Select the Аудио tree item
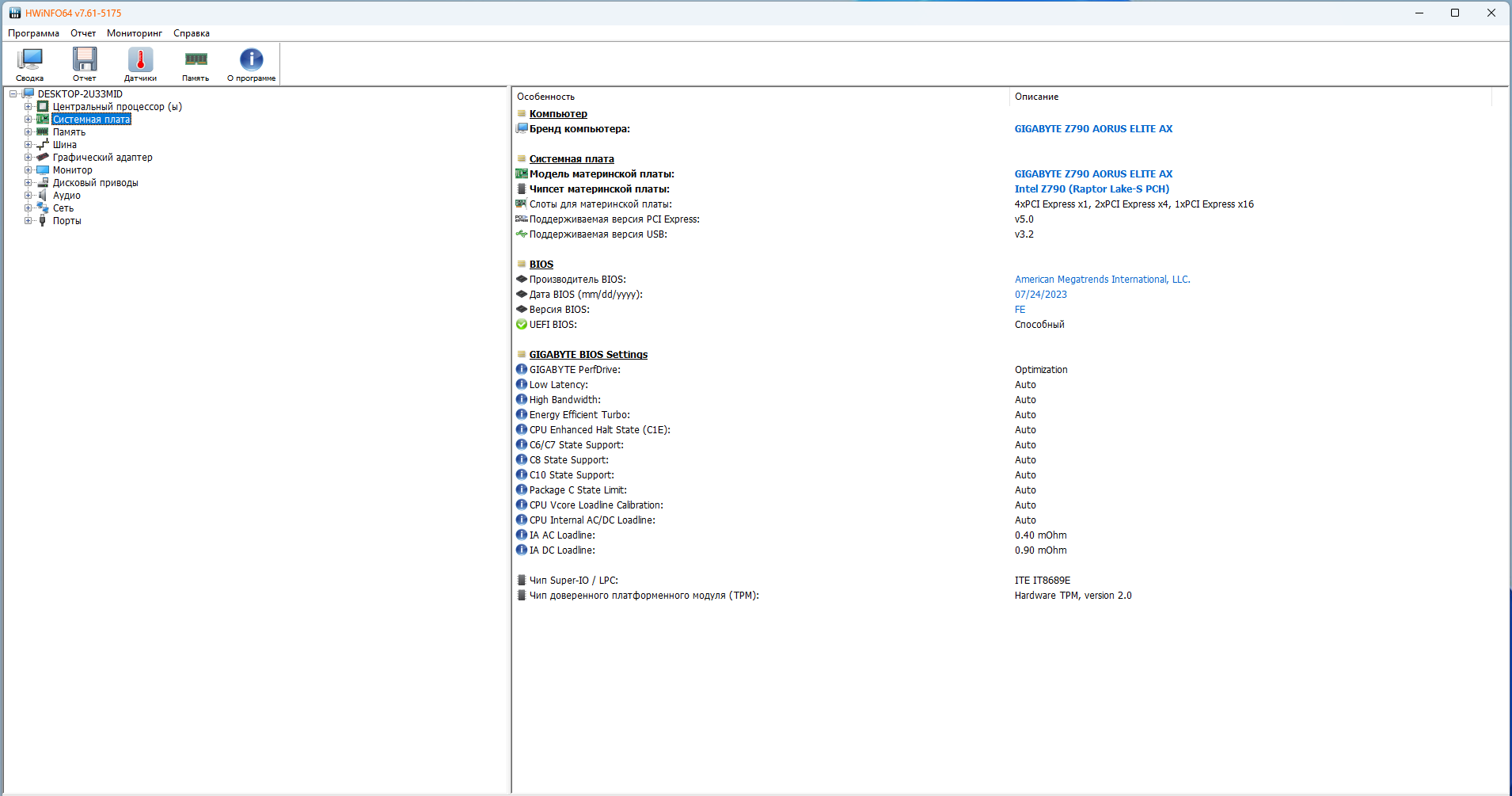The width and height of the screenshot is (1512, 796). click(66, 196)
